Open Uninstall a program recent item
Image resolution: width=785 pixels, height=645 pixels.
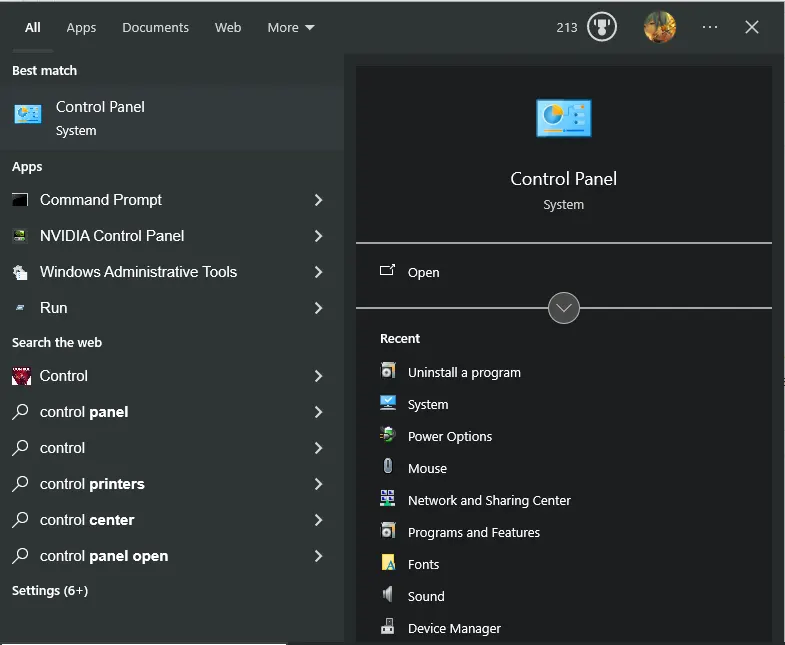(x=464, y=373)
